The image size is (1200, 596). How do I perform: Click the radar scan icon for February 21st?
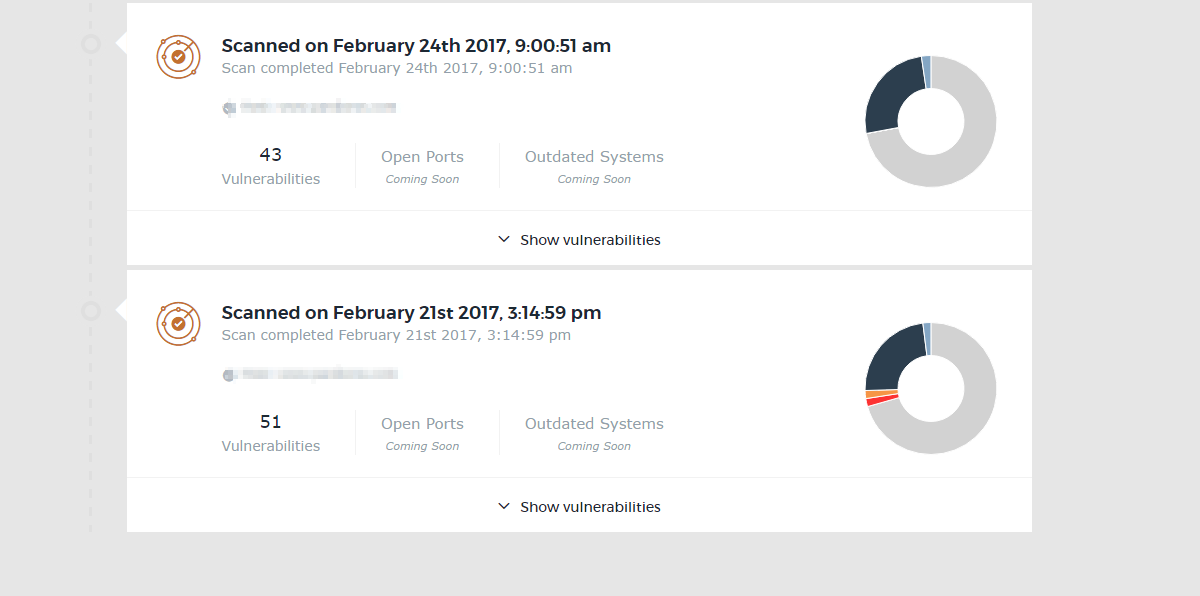click(x=178, y=324)
